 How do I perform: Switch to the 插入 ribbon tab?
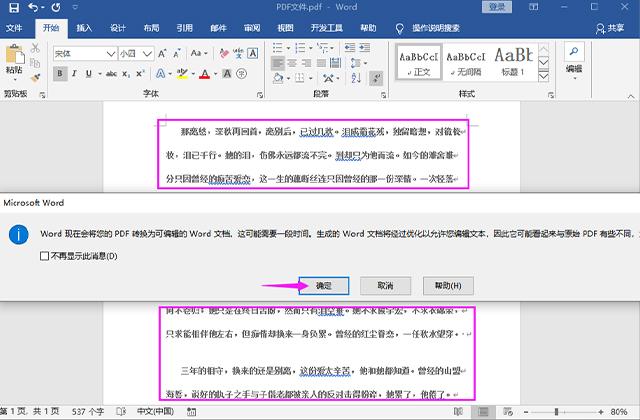tap(84, 28)
